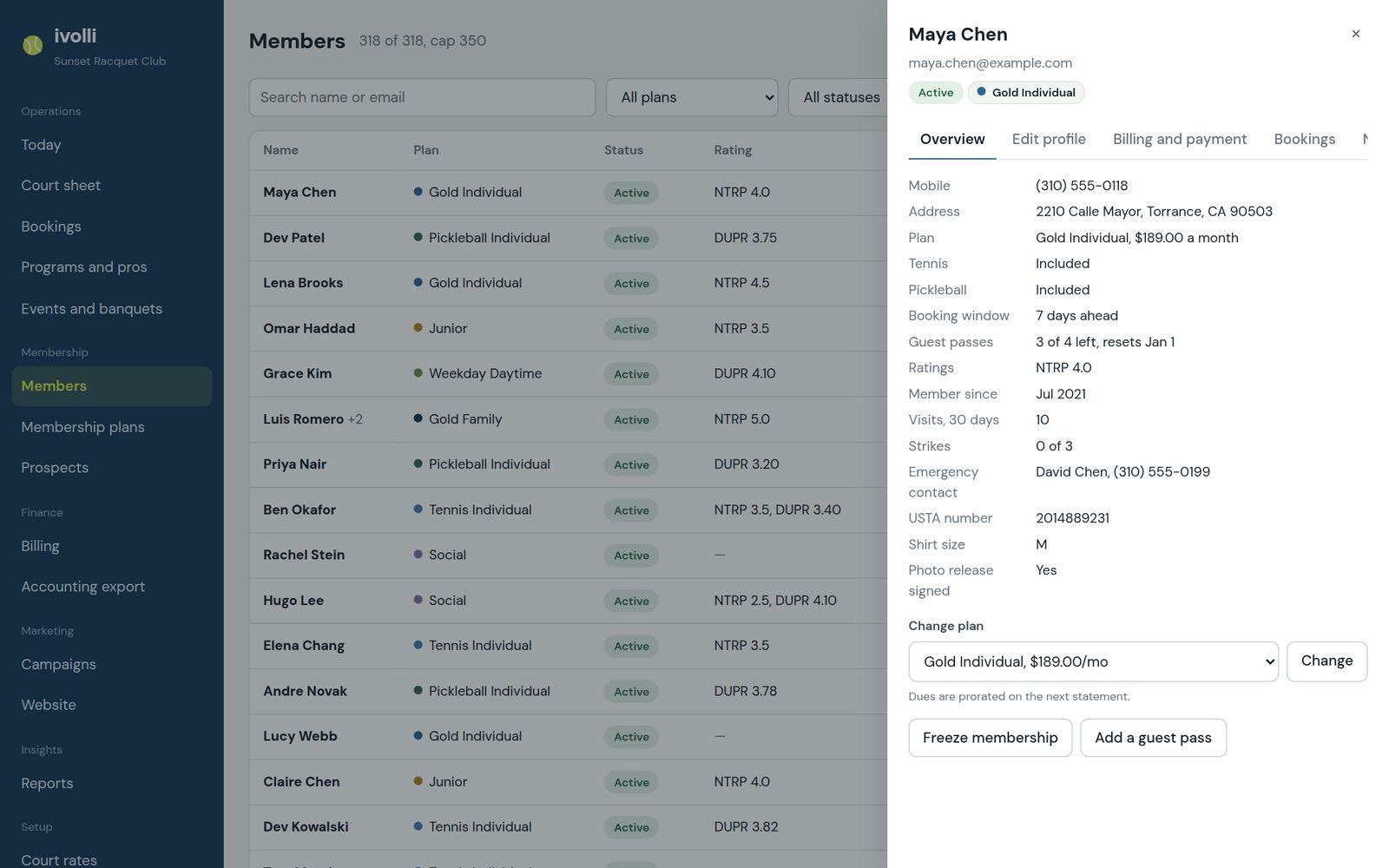
Task: Open the Edit profile tab
Action: click(1049, 139)
